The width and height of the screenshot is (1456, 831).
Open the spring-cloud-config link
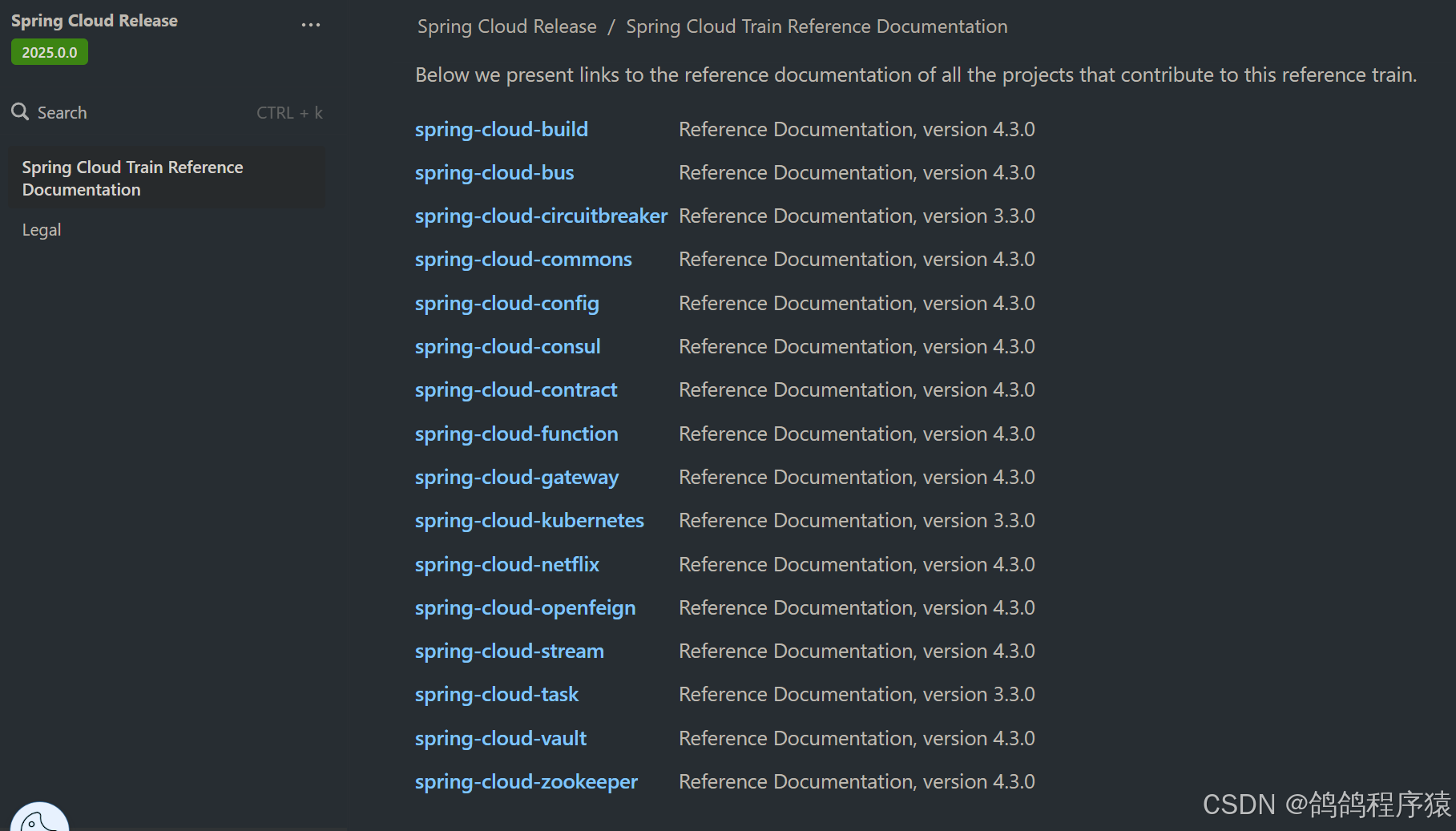click(507, 303)
